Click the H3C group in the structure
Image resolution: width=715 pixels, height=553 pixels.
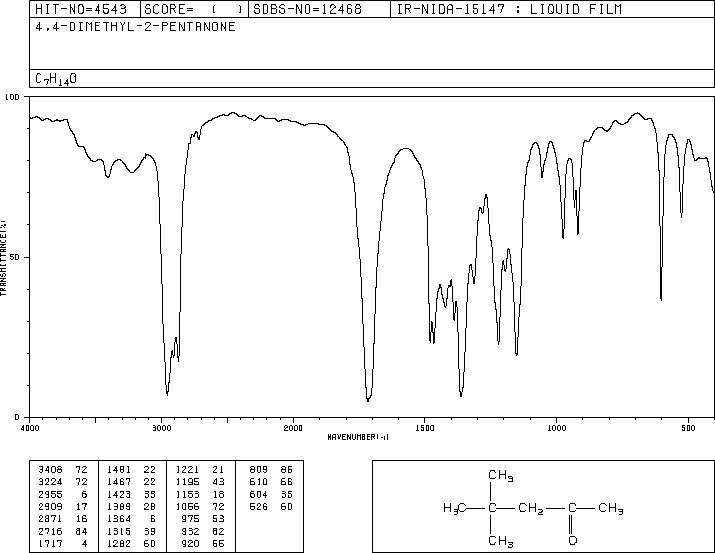pos(455,508)
